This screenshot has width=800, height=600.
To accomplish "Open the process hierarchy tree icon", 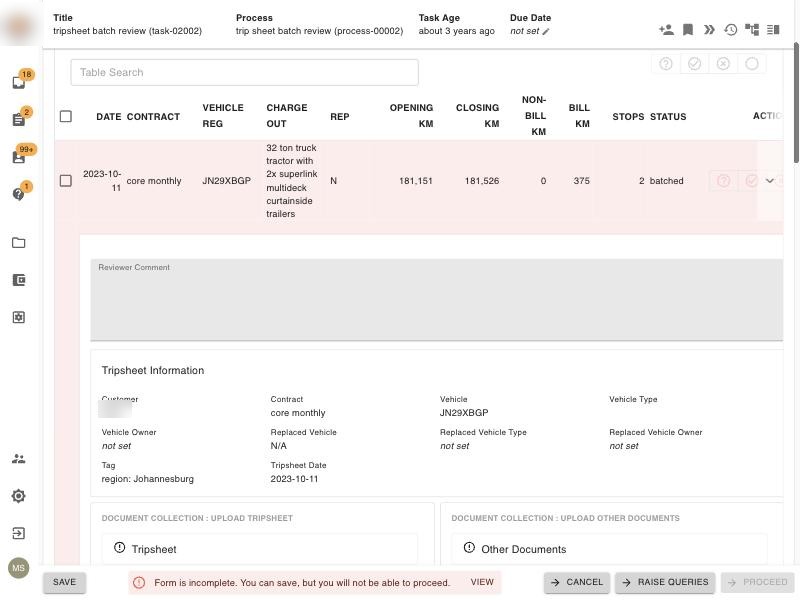I will point(752,30).
